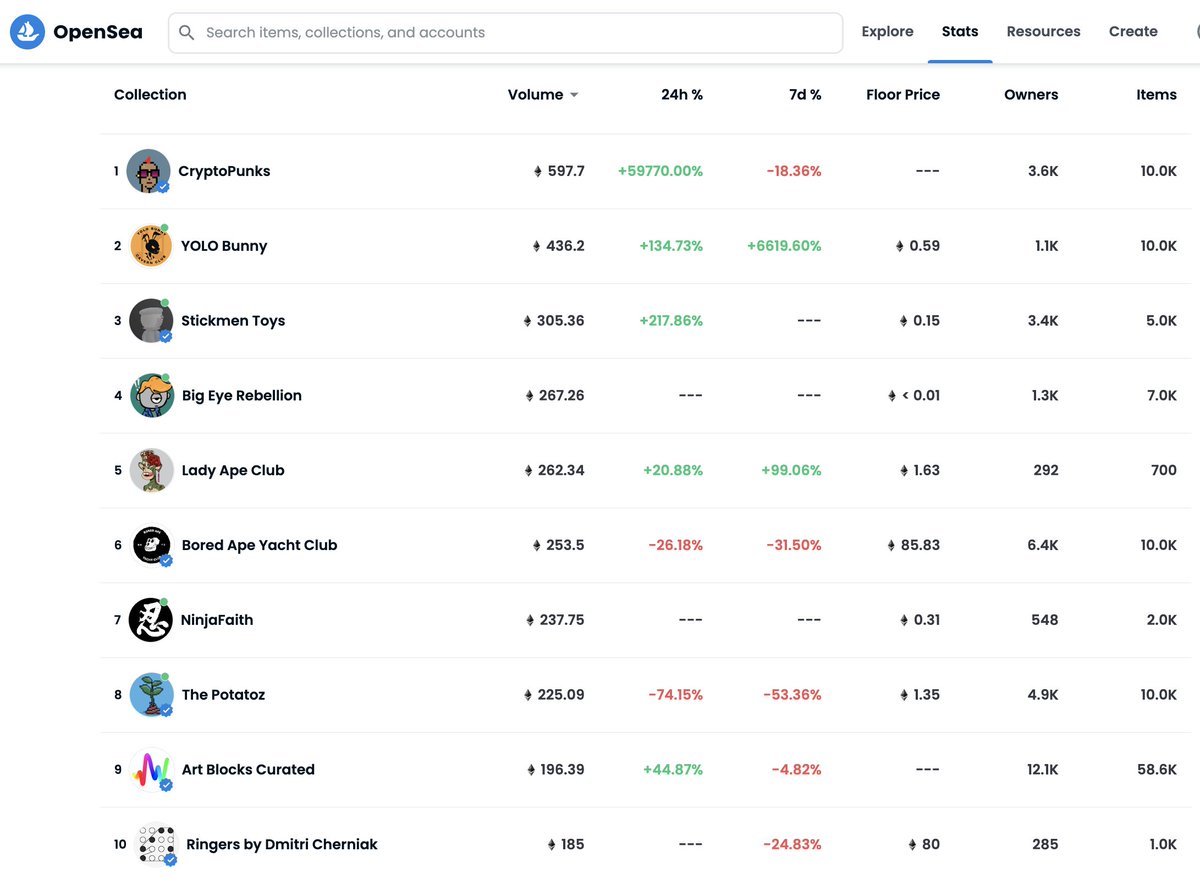
Task: Open the Stickmen Toys collection link
Action: (x=233, y=321)
